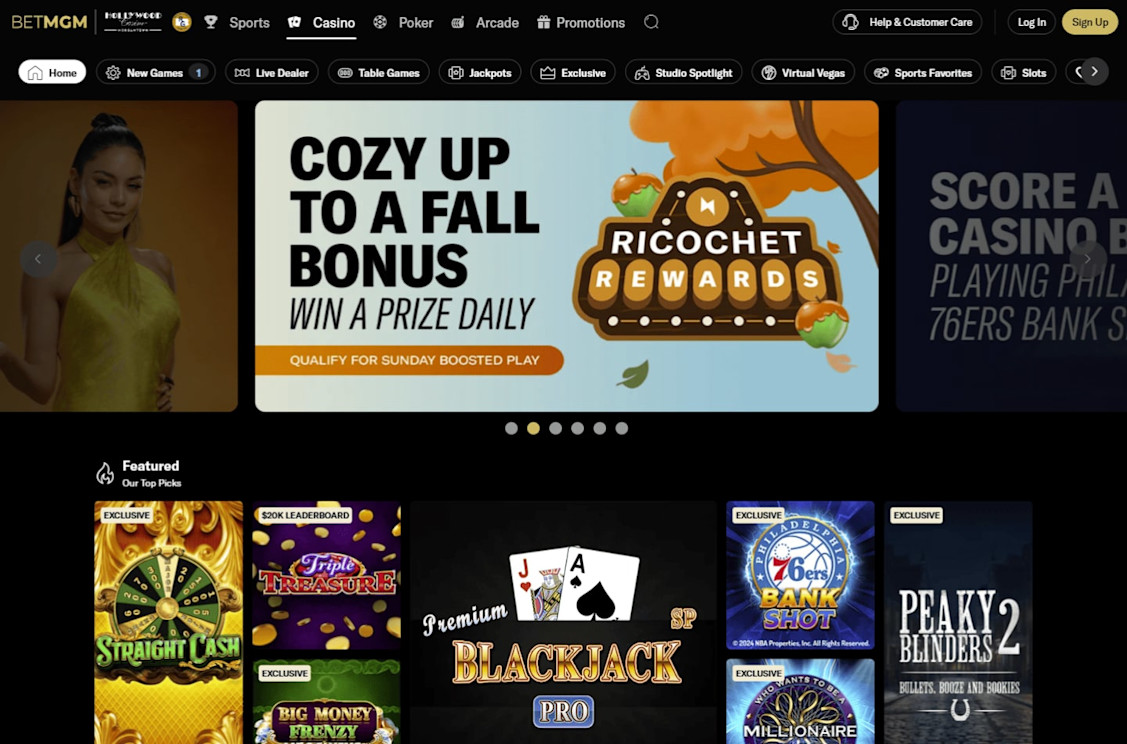Open Help & Customer Care

[x=907, y=22]
